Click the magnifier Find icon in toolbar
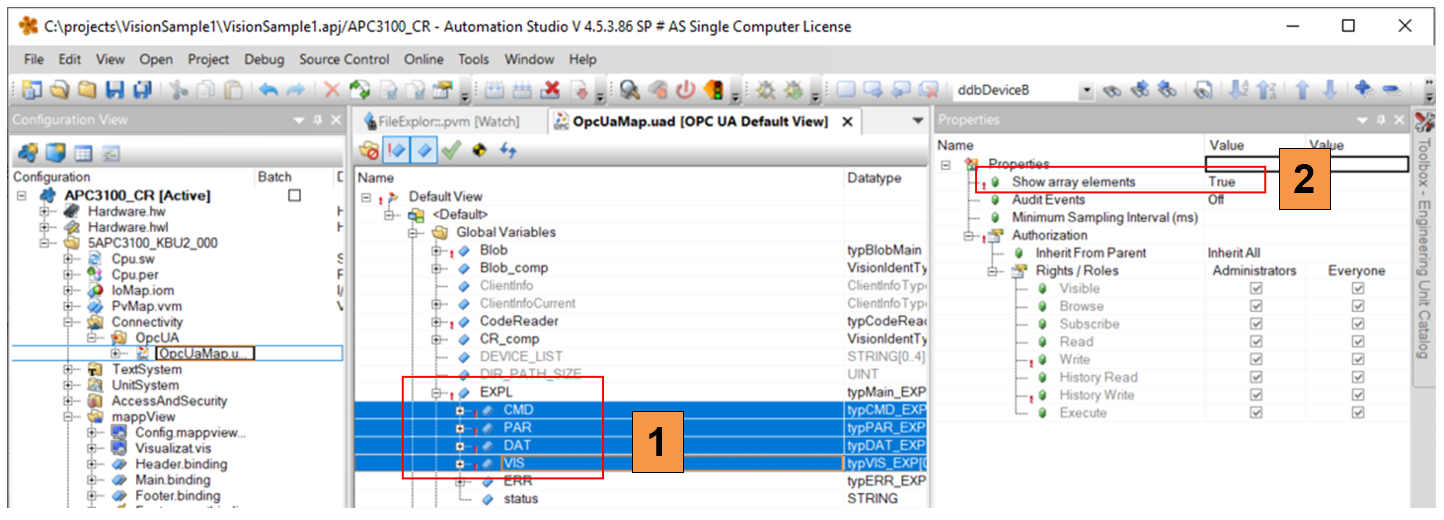The height and width of the screenshot is (520, 1444). click(630, 91)
